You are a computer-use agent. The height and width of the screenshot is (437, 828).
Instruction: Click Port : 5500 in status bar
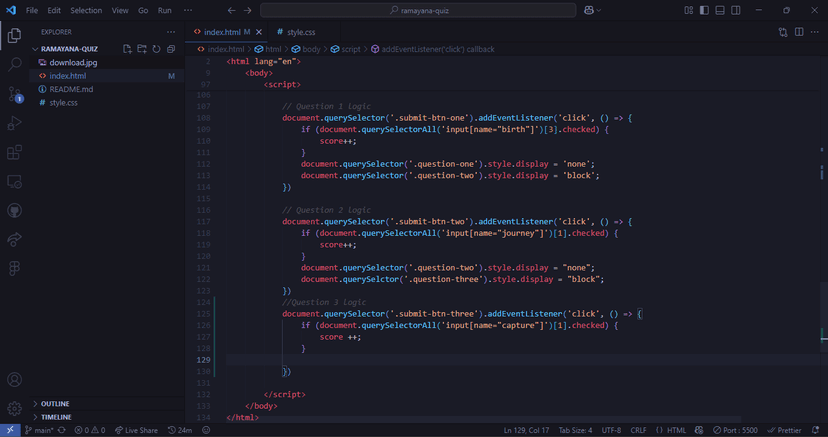(735, 430)
